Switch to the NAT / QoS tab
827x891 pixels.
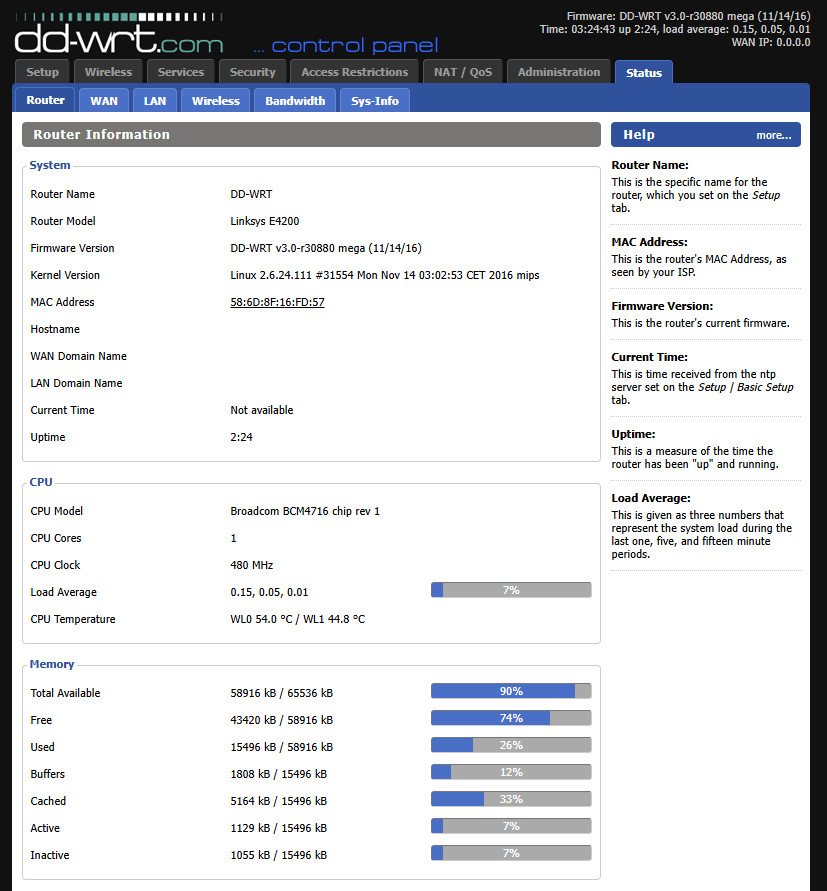click(462, 71)
